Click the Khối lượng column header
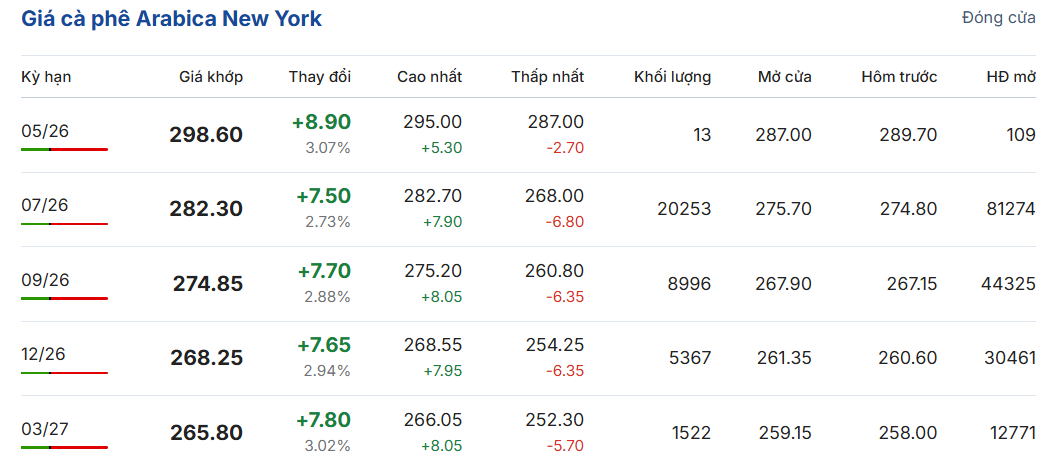This screenshot has height=463, width=1064. pos(672,77)
